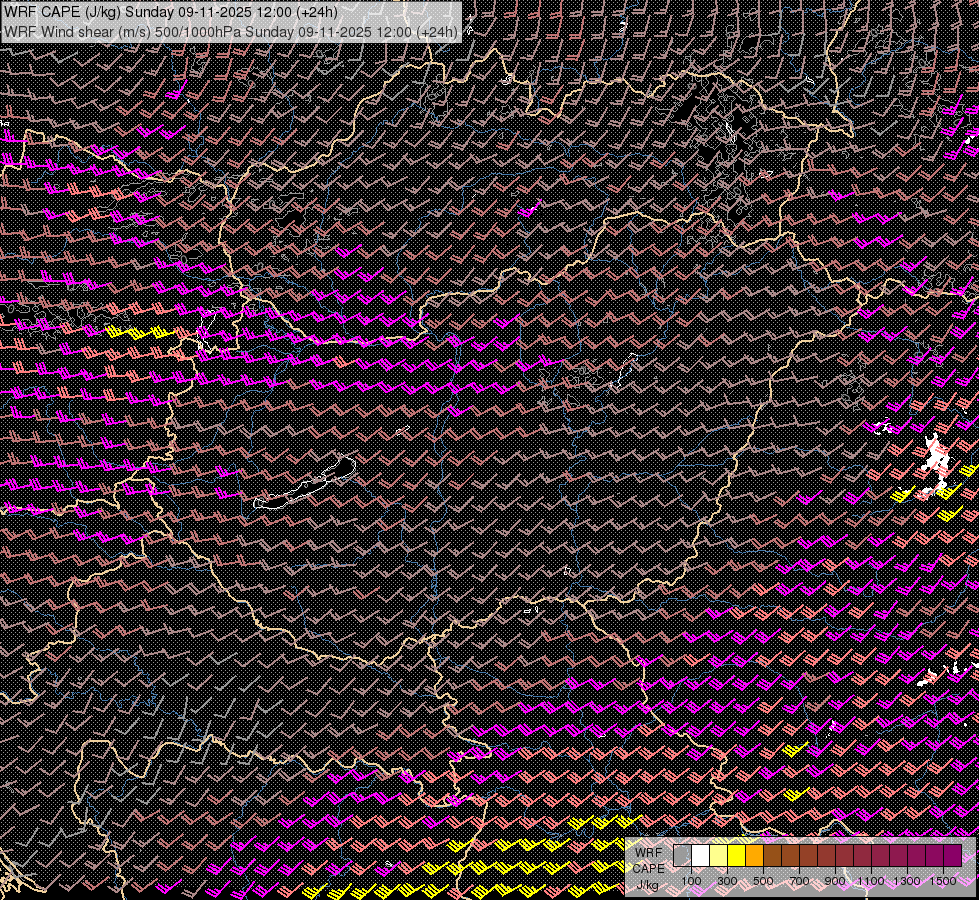Image resolution: width=979 pixels, height=900 pixels.
Task: Click the gray first swatch in legend
Action: pyautogui.click(x=682, y=856)
